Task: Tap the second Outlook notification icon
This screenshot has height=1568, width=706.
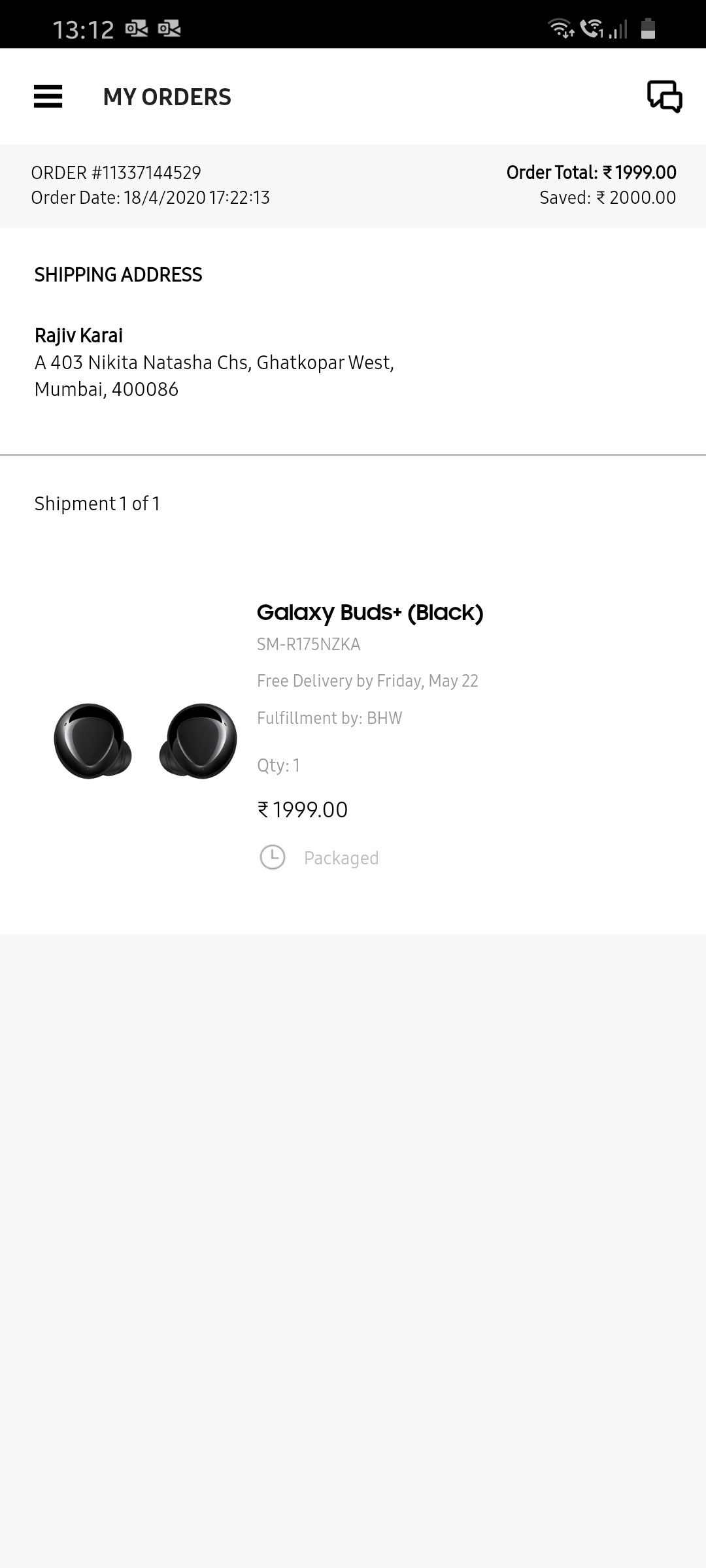Action: tap(169, 29)
